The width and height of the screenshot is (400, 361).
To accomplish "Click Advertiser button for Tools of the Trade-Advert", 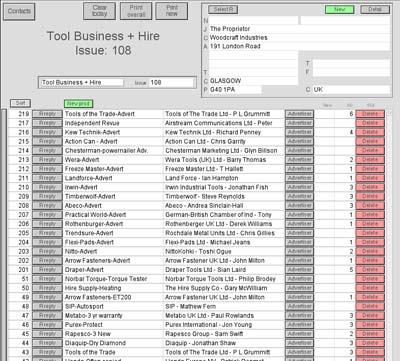I will tap(299, 114).
